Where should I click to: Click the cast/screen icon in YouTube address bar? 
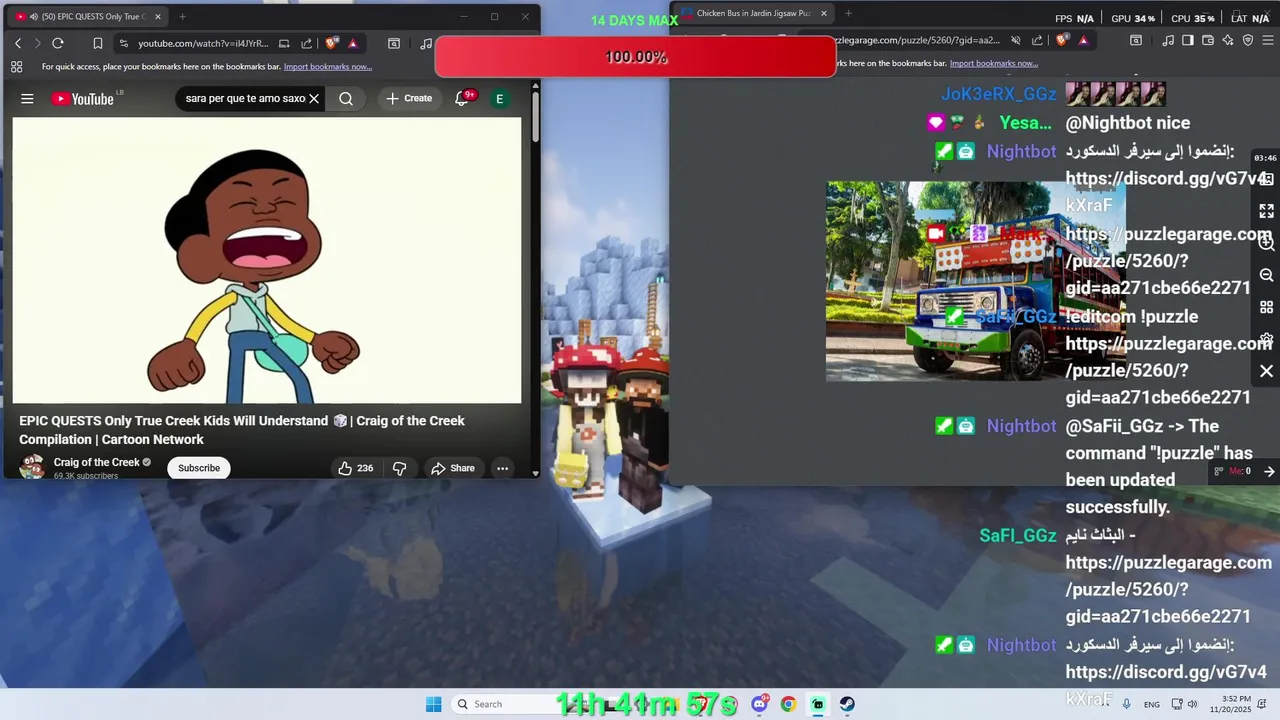coord(284,43)
